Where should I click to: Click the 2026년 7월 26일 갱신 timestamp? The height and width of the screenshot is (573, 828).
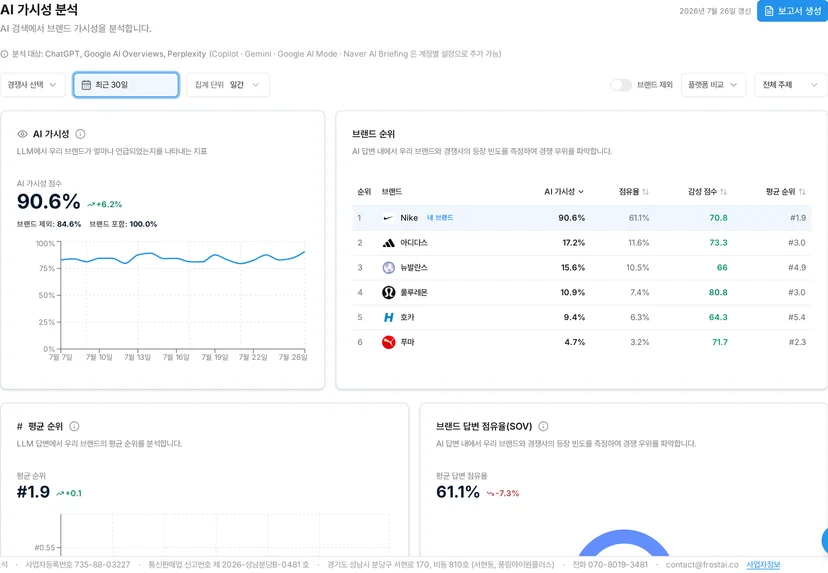click(x=715, y=11)
